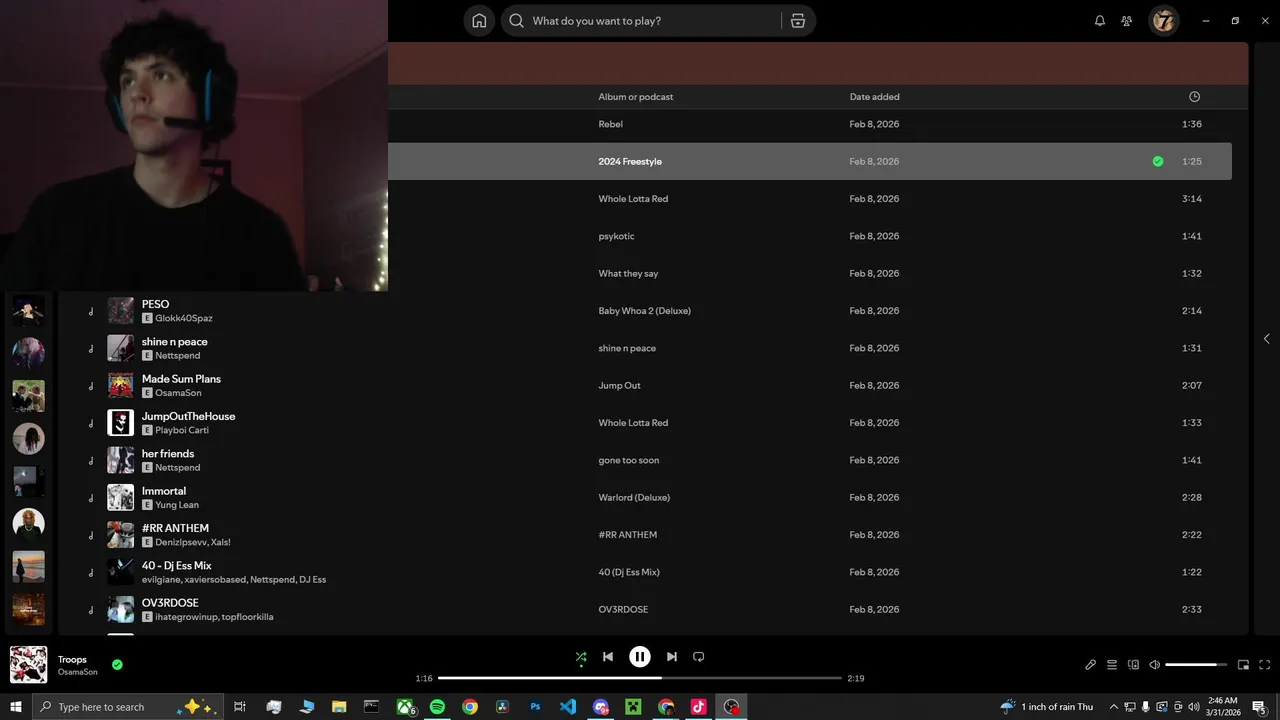Open the psykotic album link
Viewport: 1280px width, 720px height.
616,236
